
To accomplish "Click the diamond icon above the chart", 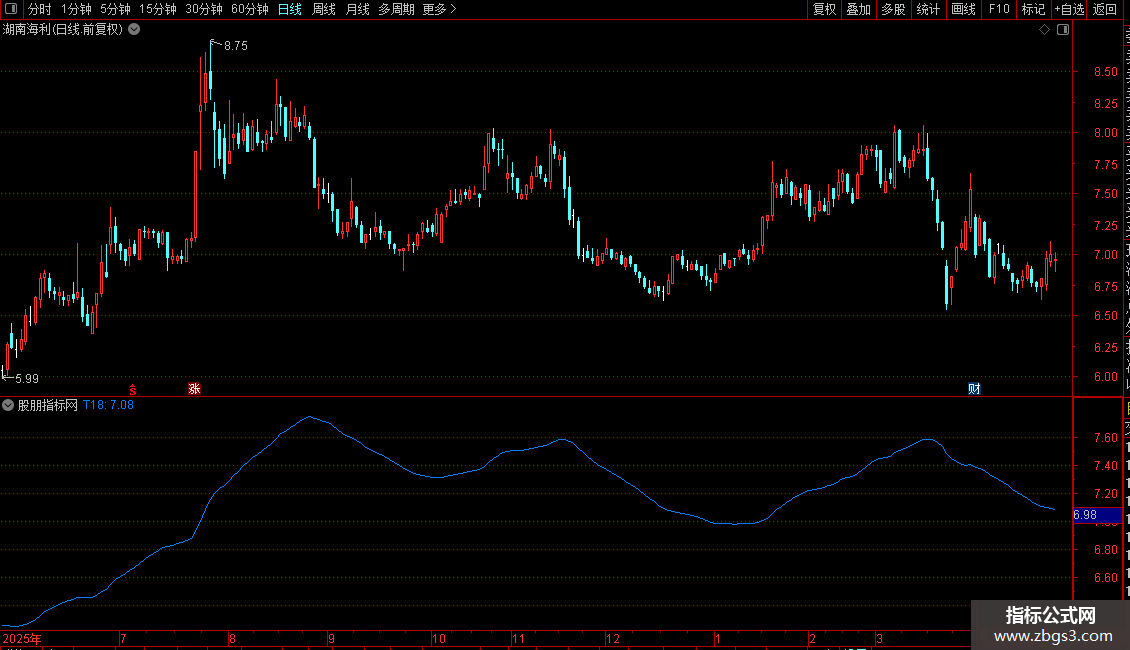I will [1044, 30].
